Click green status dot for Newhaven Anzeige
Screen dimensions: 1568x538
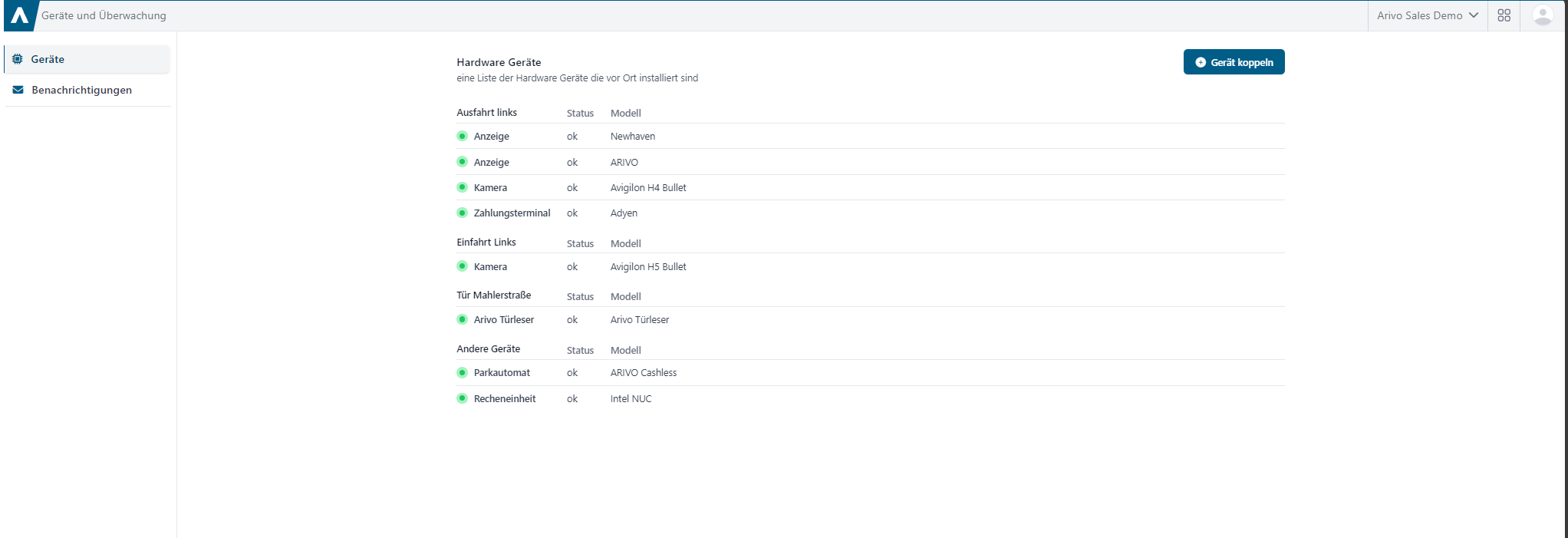coord(462,136)
